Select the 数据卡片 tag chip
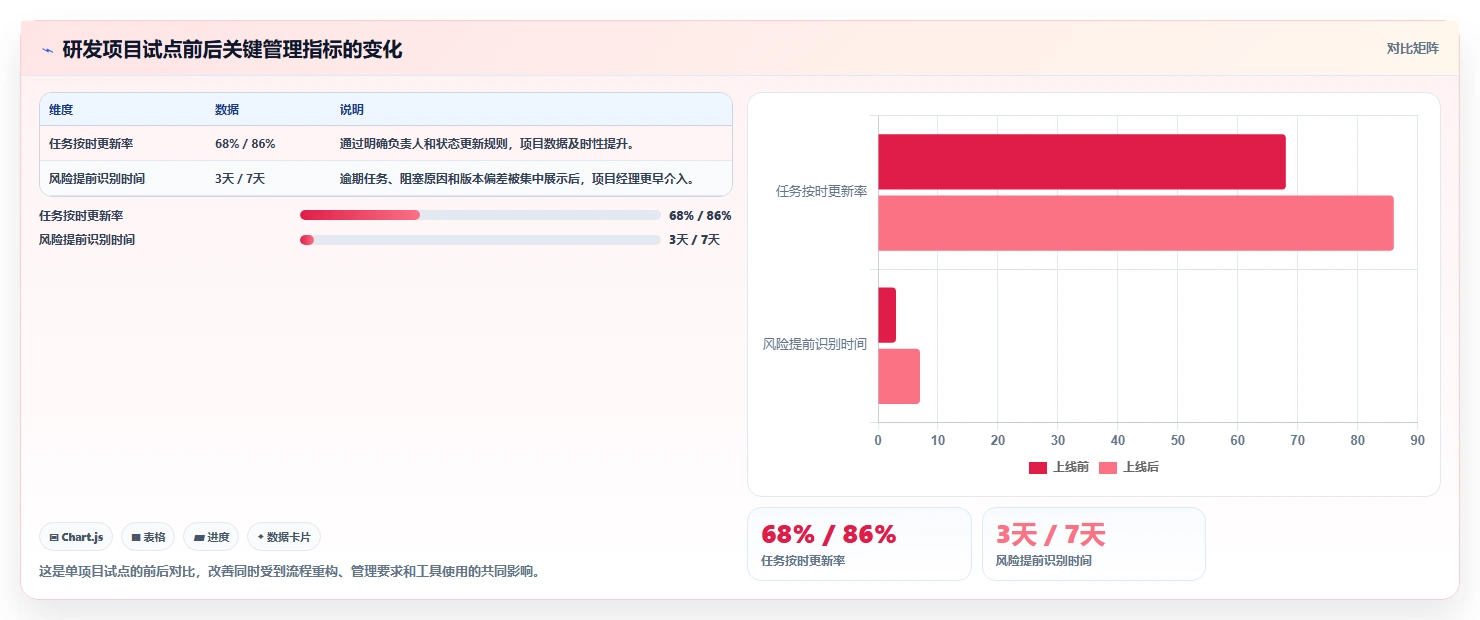The image size is (1480, 620). 284,537
